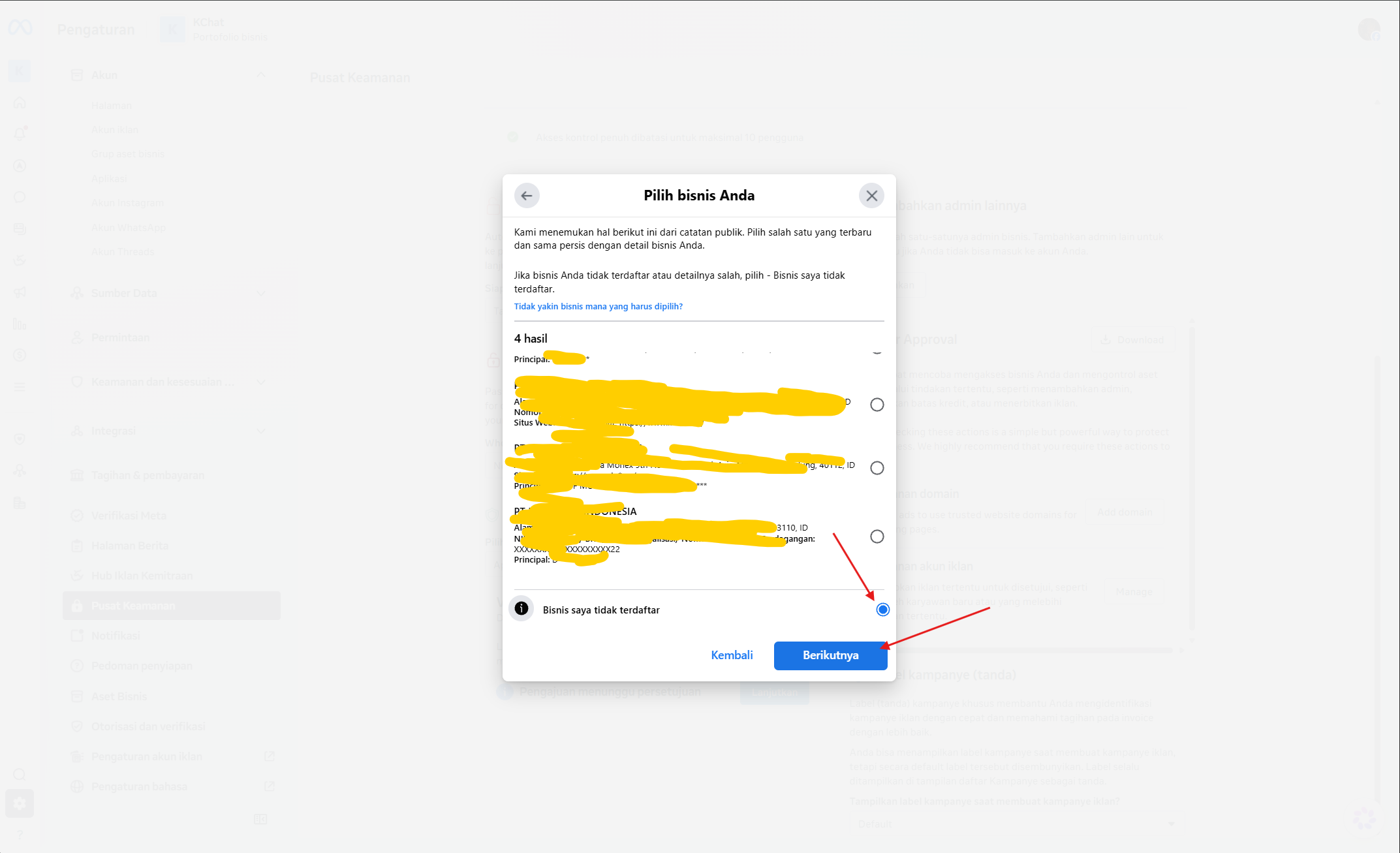The width and height of the screenshot is (1400, 853).
Task: Click the Kembali button
Action: pyautogui.click(x=732, y=655)
